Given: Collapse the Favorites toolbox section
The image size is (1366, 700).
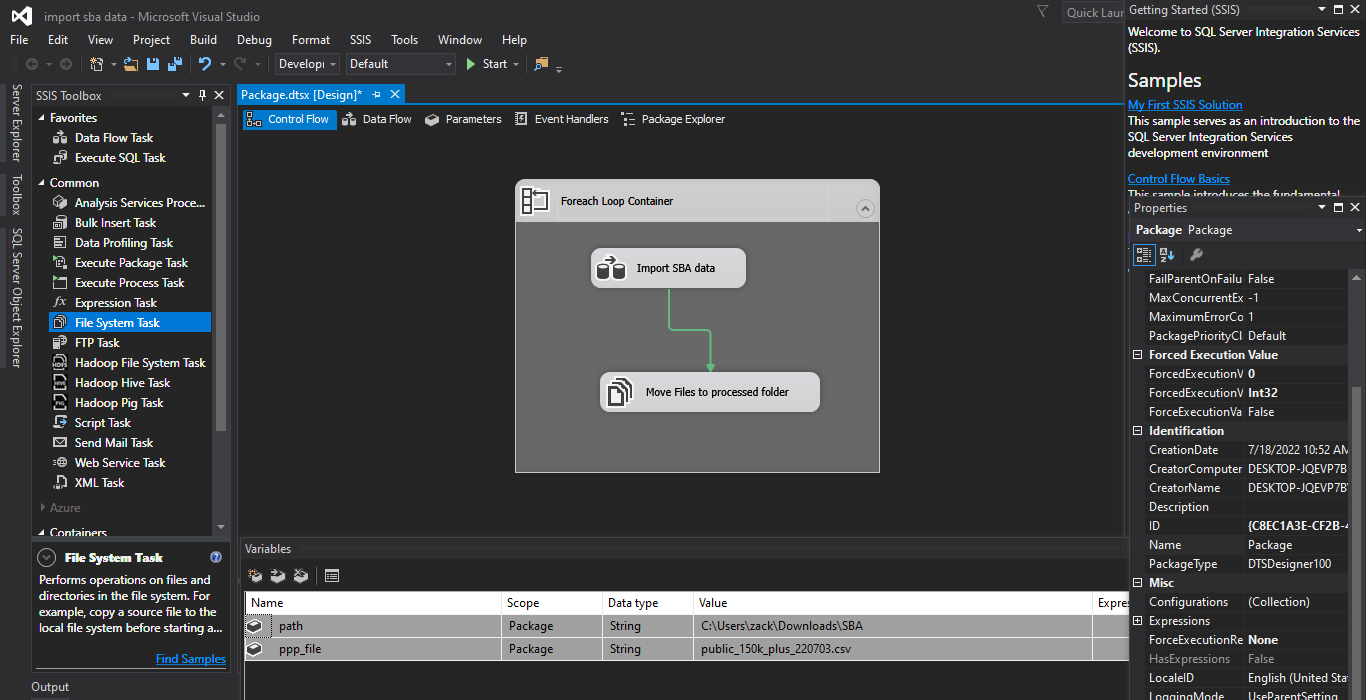Looking at the screenshot, I should [x=42, y=118].
